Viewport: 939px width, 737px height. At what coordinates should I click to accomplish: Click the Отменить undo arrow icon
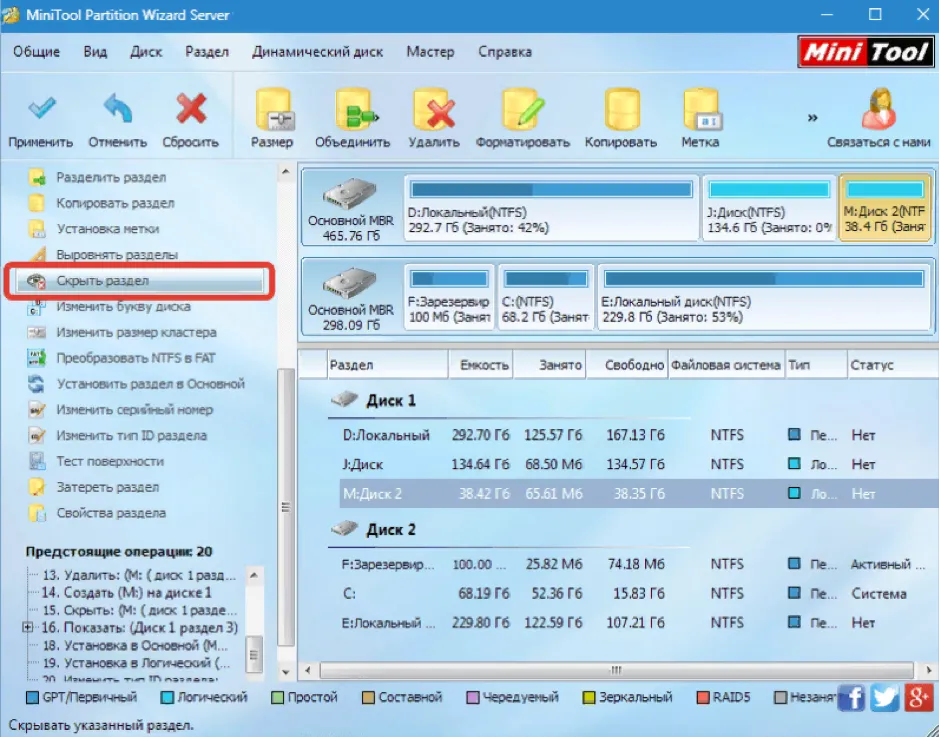(x=118, y=108)
